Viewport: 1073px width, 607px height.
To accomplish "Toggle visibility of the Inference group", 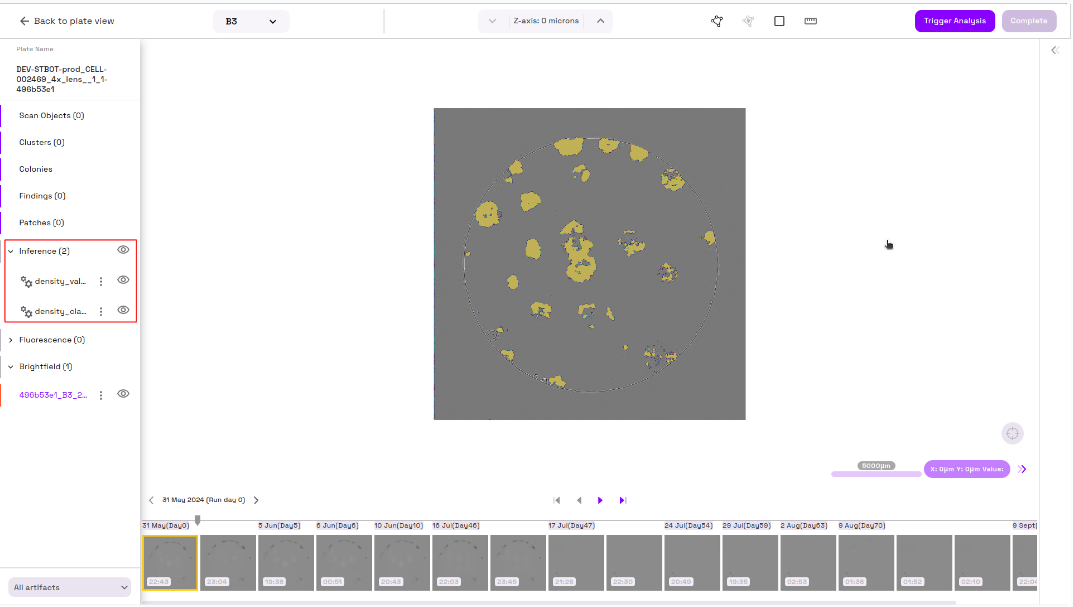I will 123,250.
